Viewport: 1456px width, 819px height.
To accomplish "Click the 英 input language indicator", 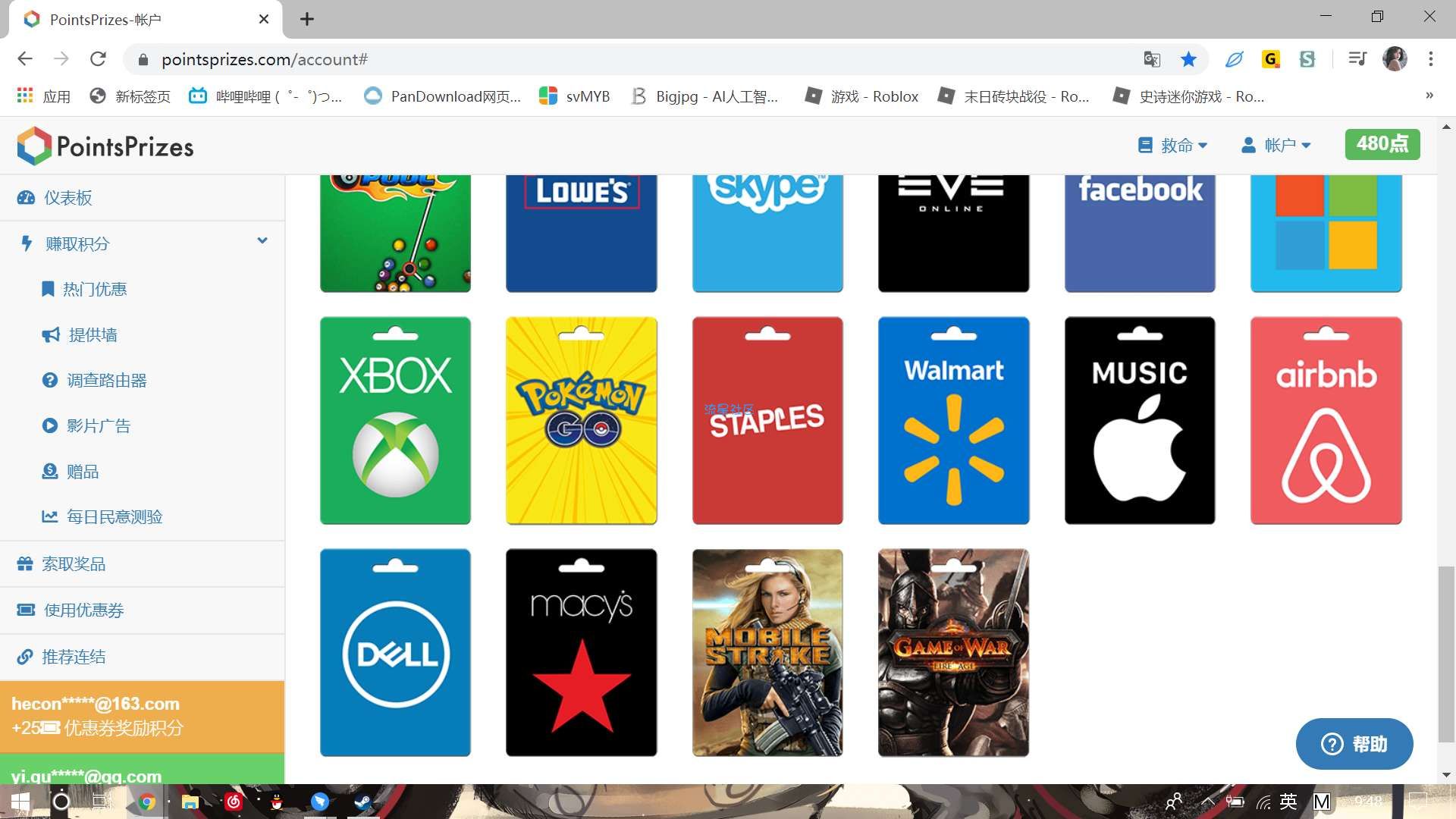I will click(1288, 802).
